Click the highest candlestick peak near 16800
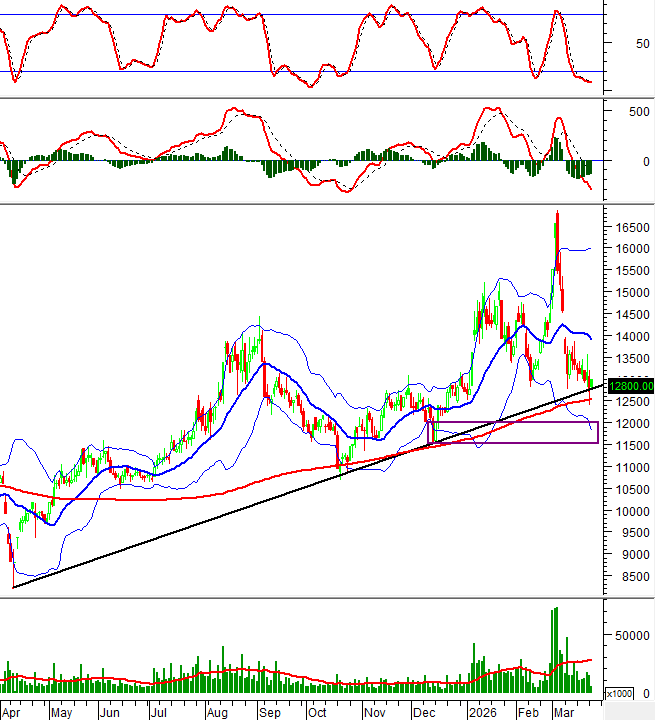 [x=557, y=215]
